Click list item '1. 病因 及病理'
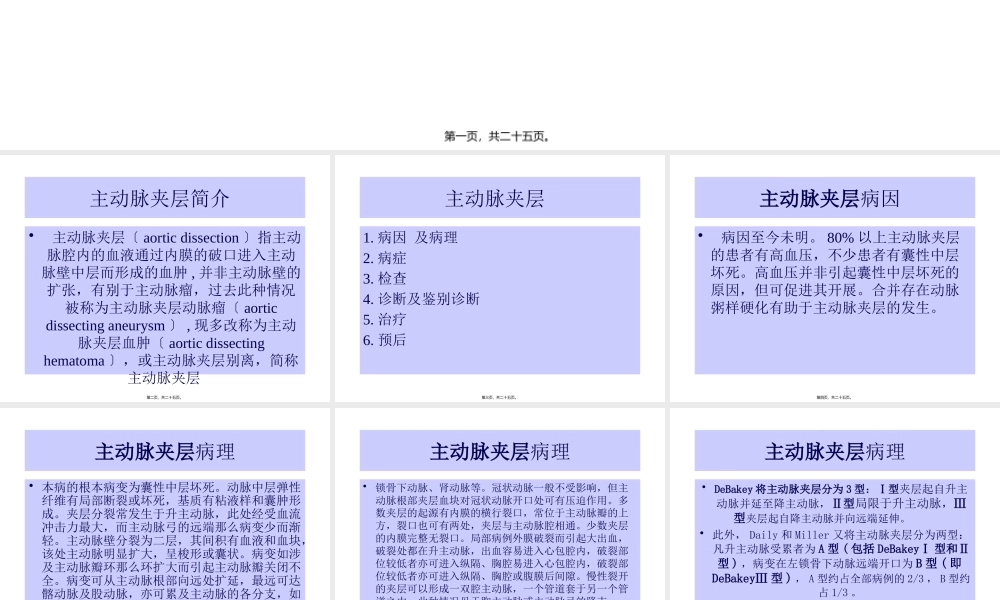Viewport: 1000px width, 600px height. (410, 238)
